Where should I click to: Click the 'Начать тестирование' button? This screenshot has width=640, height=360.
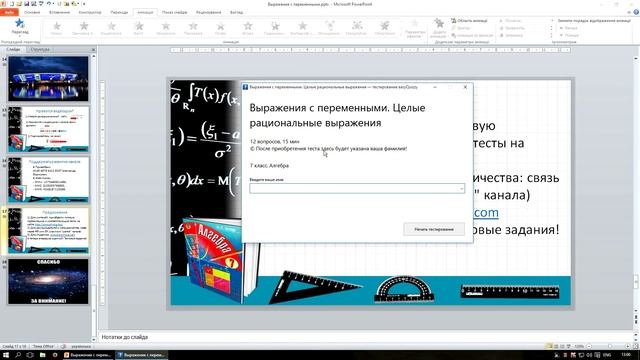[434, 229]
